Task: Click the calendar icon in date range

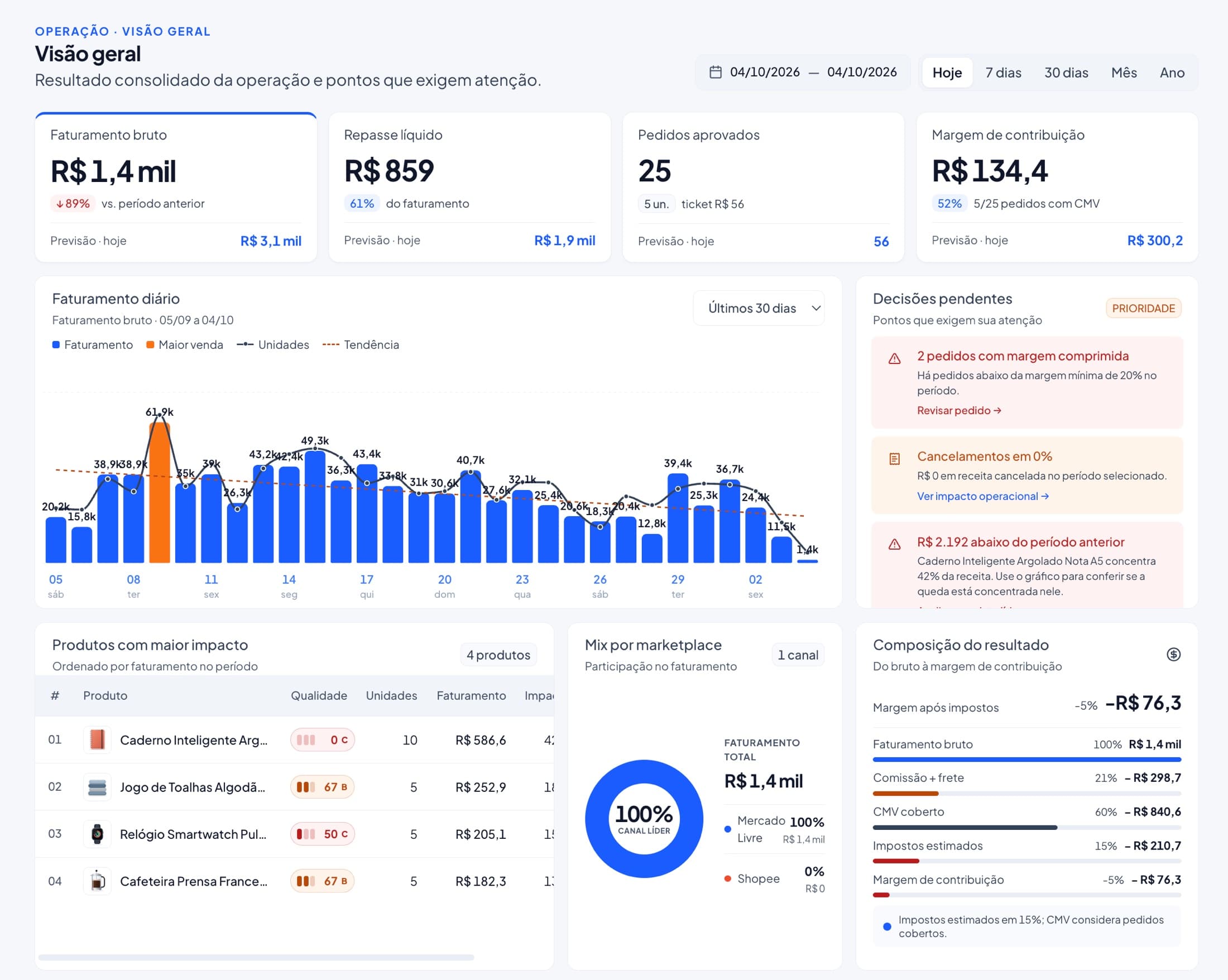Action: point(716,73)
